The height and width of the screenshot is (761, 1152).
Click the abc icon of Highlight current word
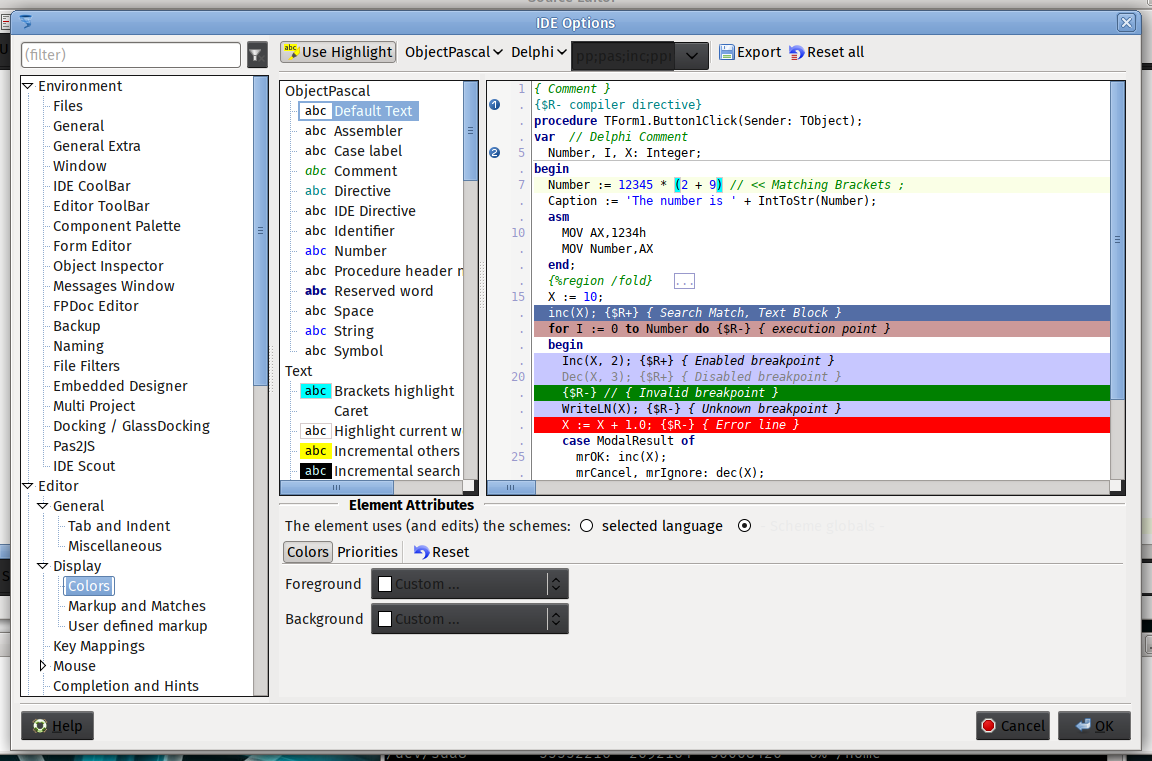click(315, 430)
